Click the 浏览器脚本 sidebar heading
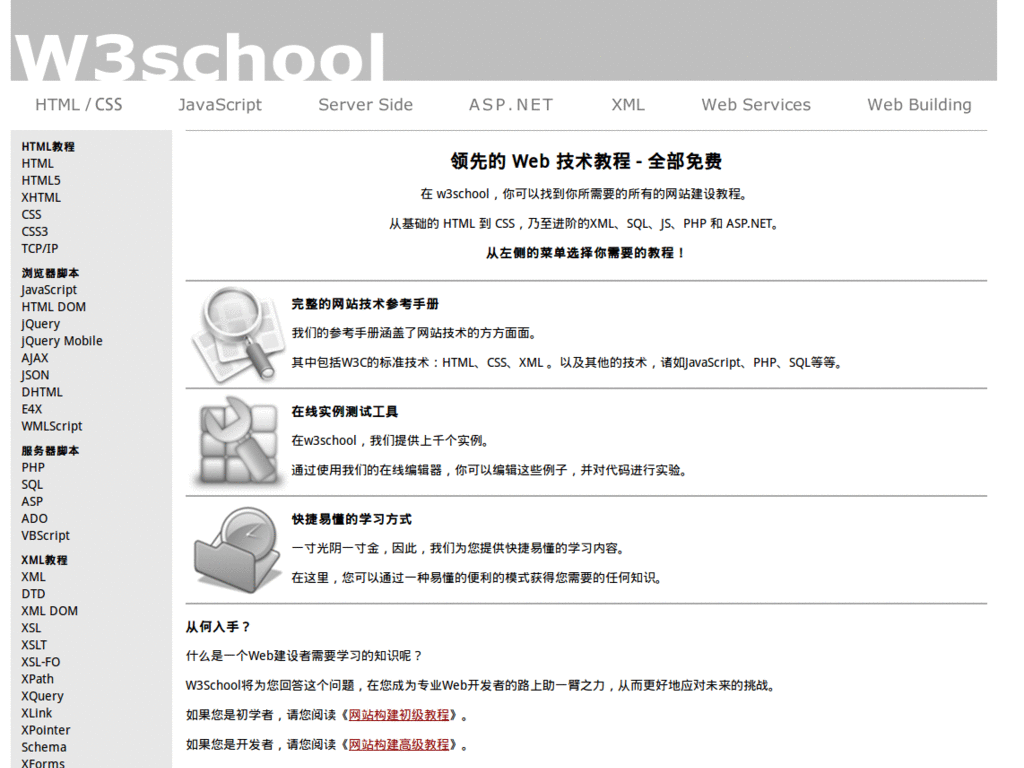Viewport: 1024px width, 768px height. point(50,273)
